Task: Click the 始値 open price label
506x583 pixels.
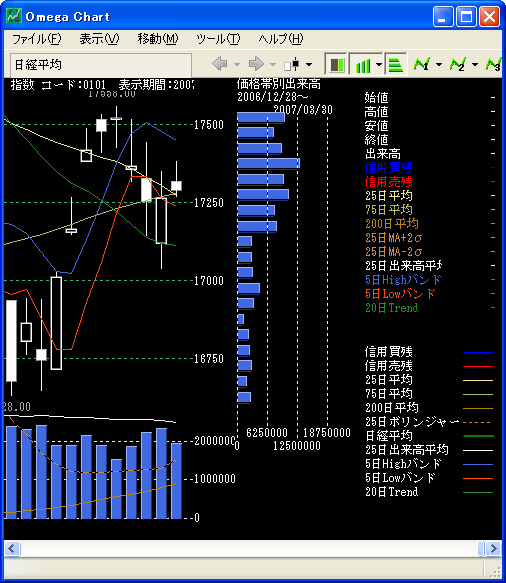Action: tap(376, 98)
